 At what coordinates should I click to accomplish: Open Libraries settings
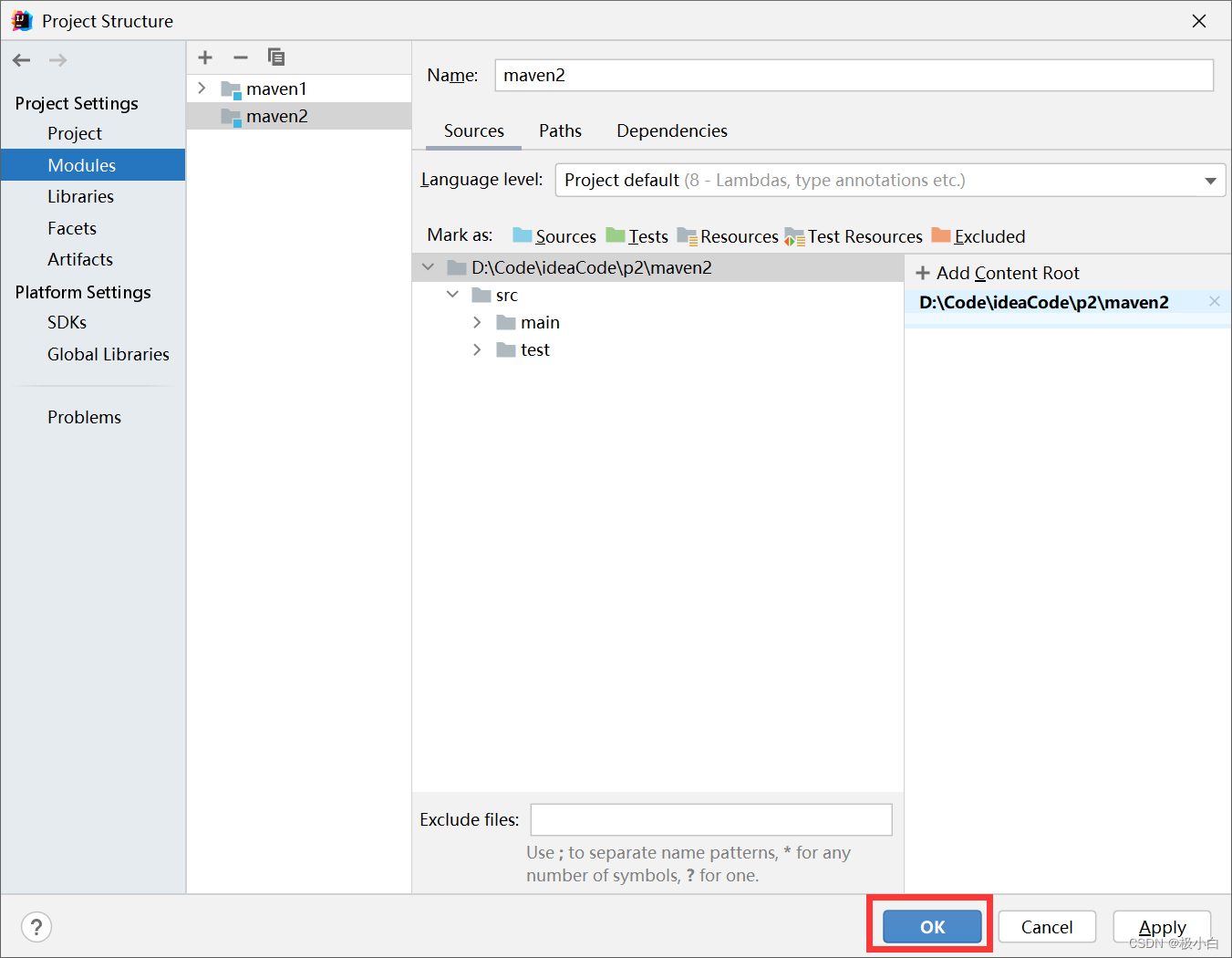(81, 197)
